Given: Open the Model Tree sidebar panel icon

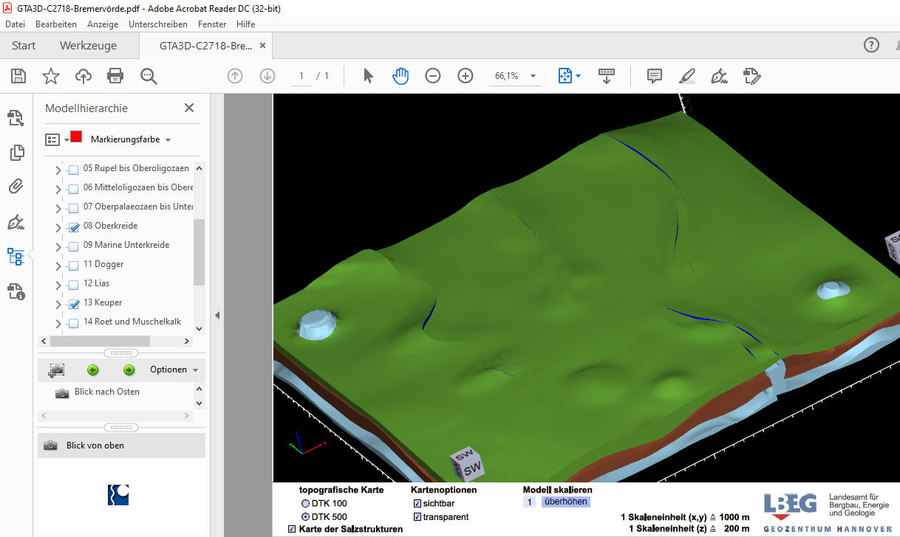Looking at the screenshot, I should [15, 256].
